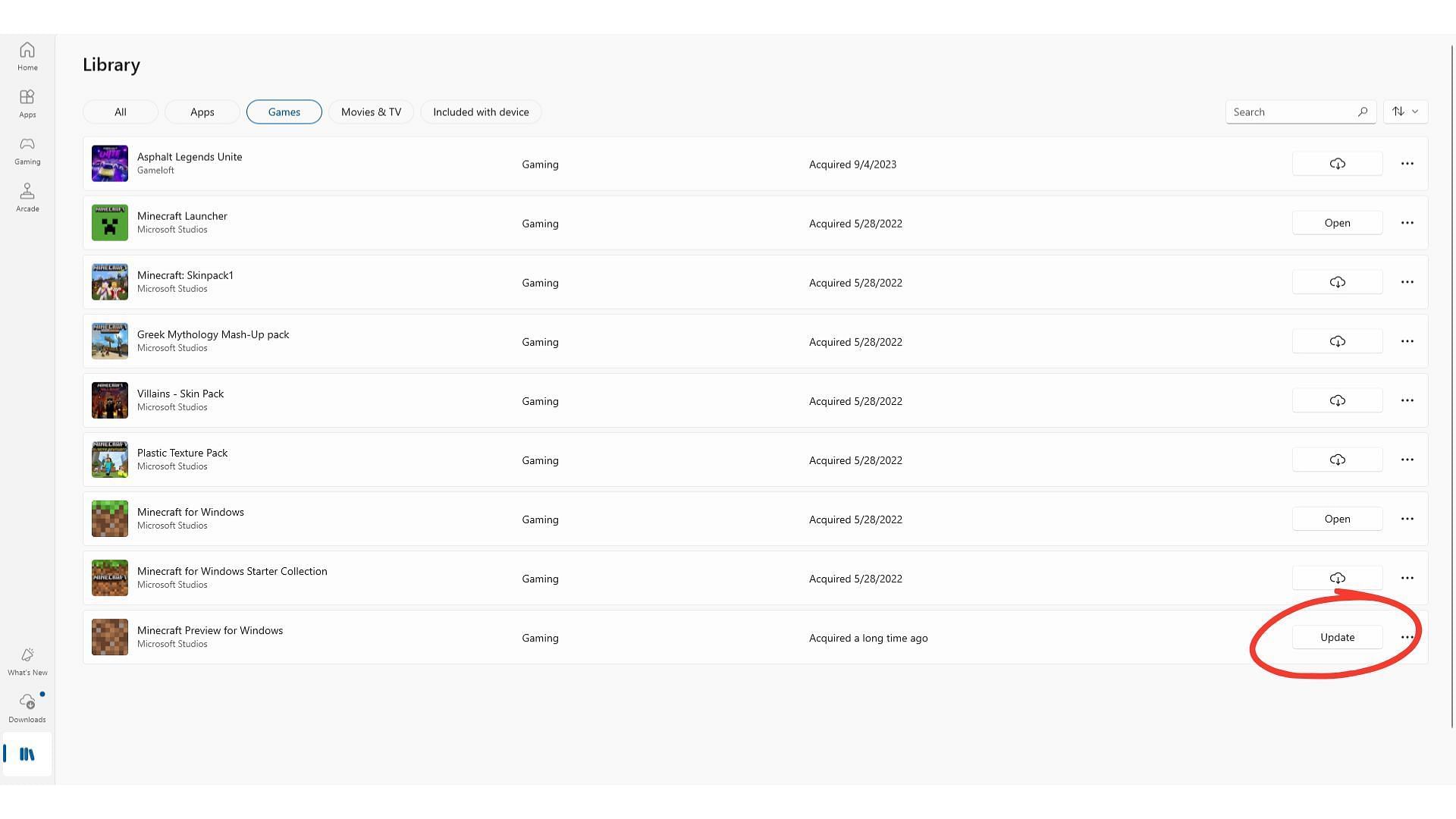The image size is (1456, 819).
Task: Open Minecraft for Windows app entry
Action: 1337,519
